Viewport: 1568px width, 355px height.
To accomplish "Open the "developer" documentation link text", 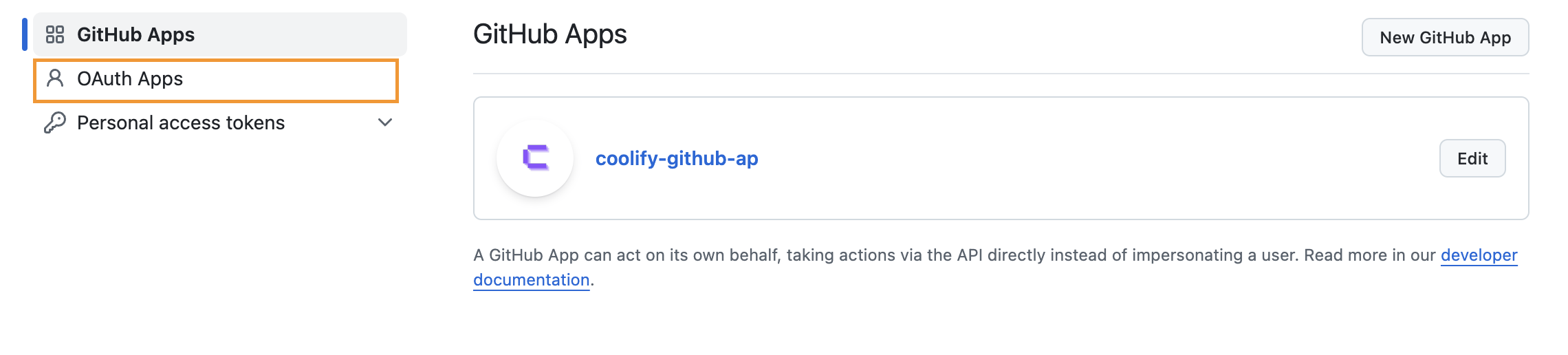I will [1479, 255].
